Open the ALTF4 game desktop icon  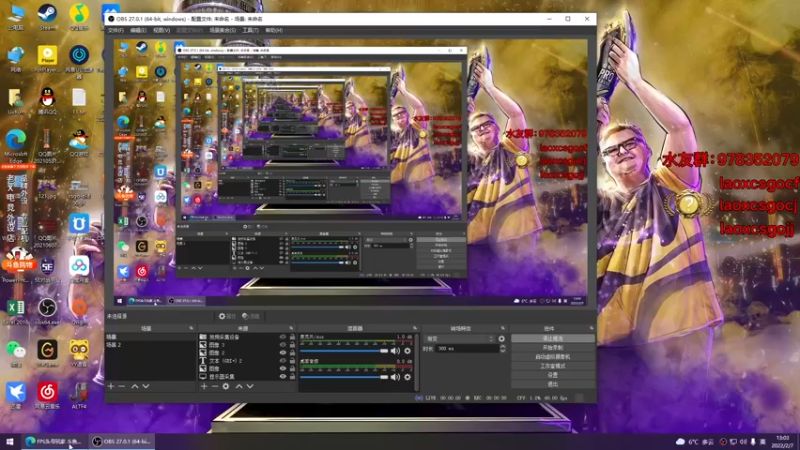tap(79, 392)
